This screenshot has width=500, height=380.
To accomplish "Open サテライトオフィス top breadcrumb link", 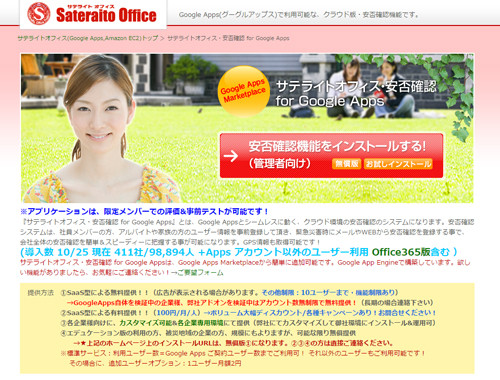I will (88, 38).
